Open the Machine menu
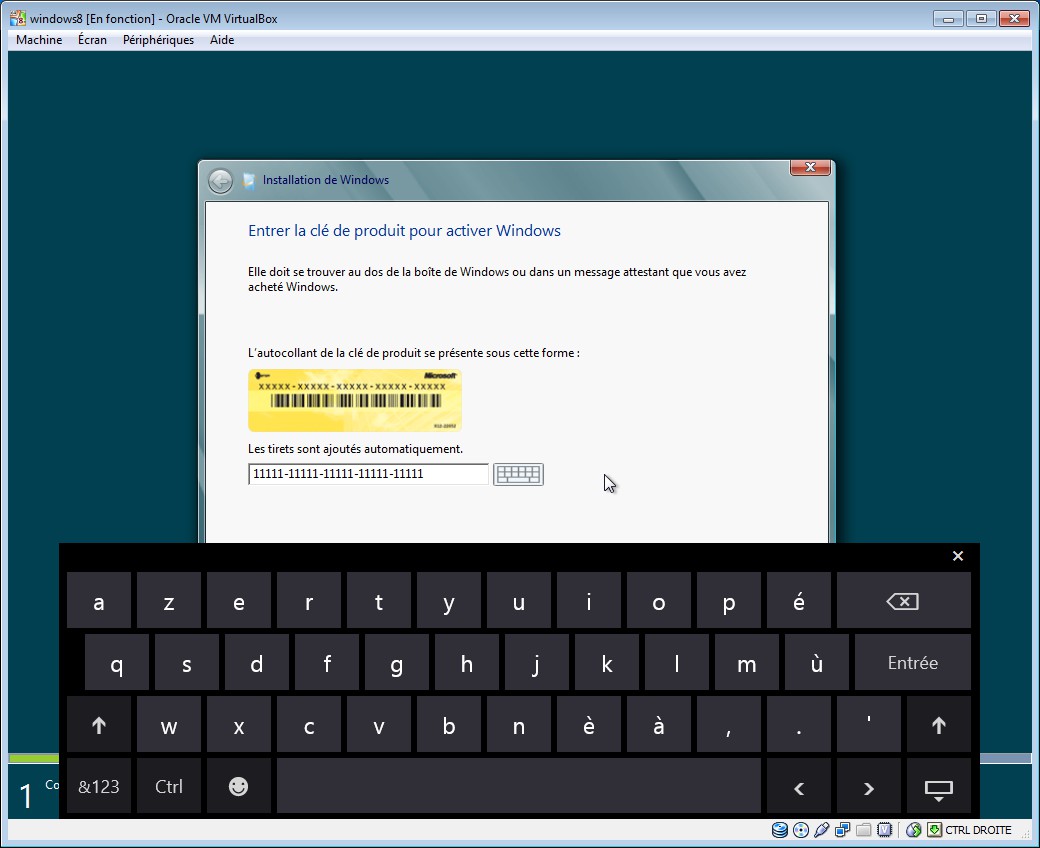 tap(38, 40)
